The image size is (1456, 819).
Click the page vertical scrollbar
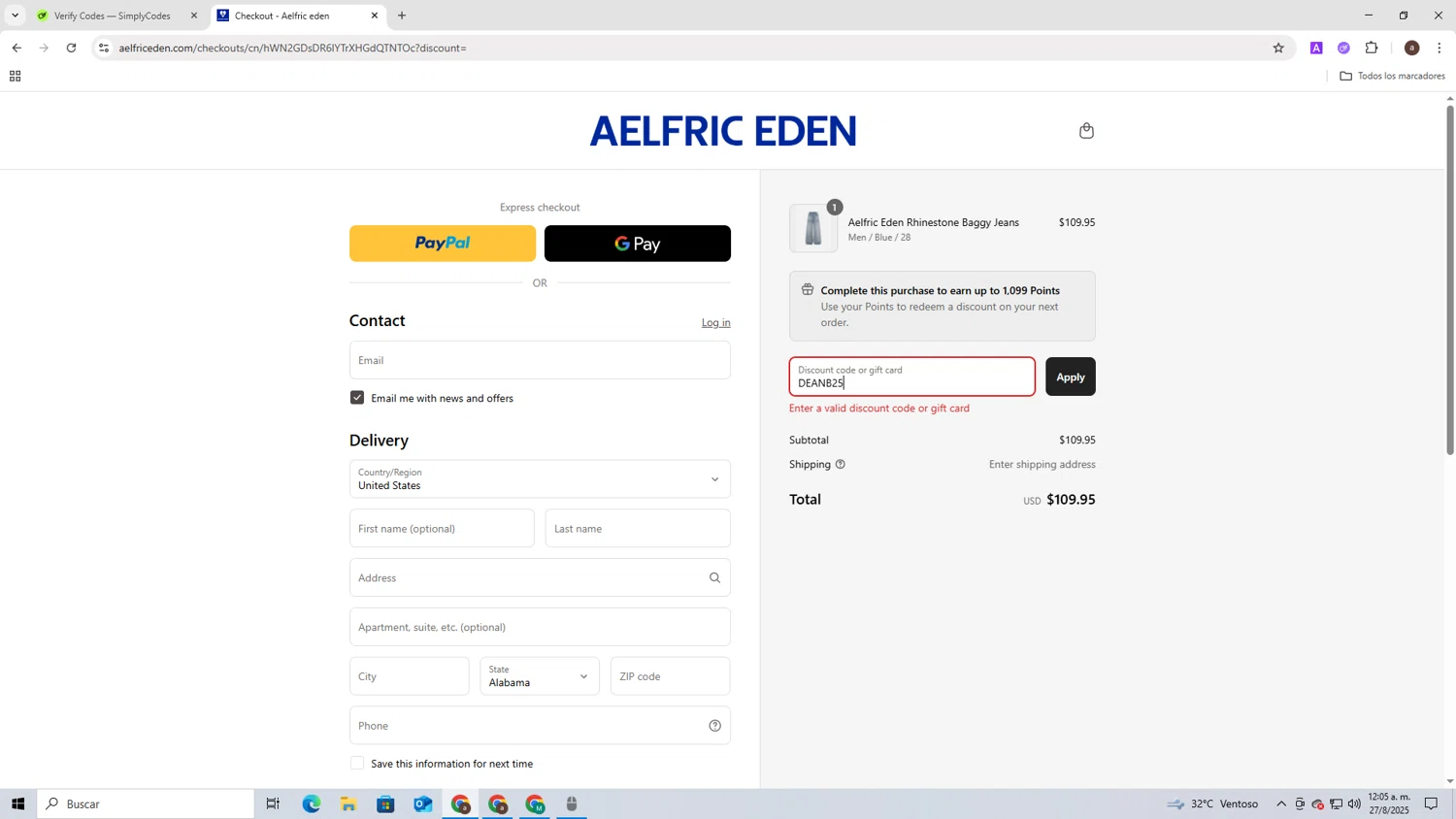coord(1450,280)
